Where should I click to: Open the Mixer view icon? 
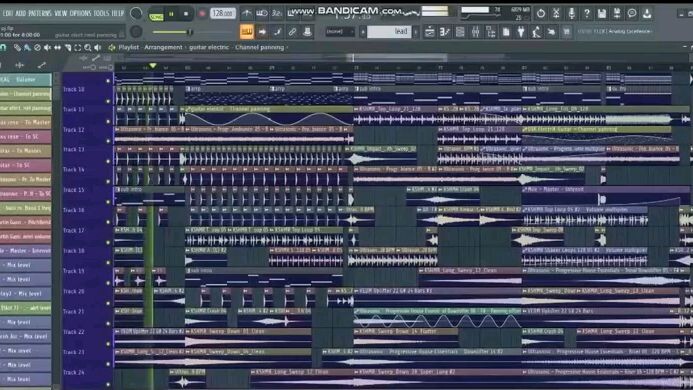476,32
